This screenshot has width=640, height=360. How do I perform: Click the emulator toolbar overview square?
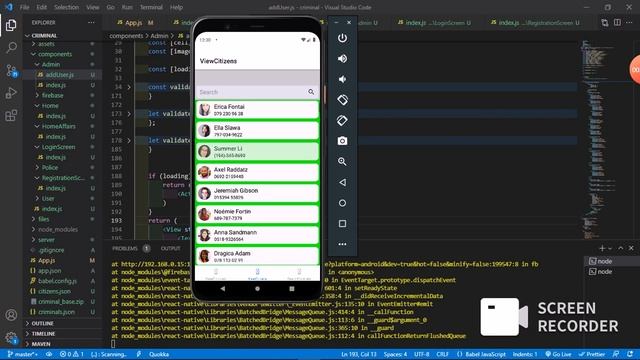tap(342, 224)
